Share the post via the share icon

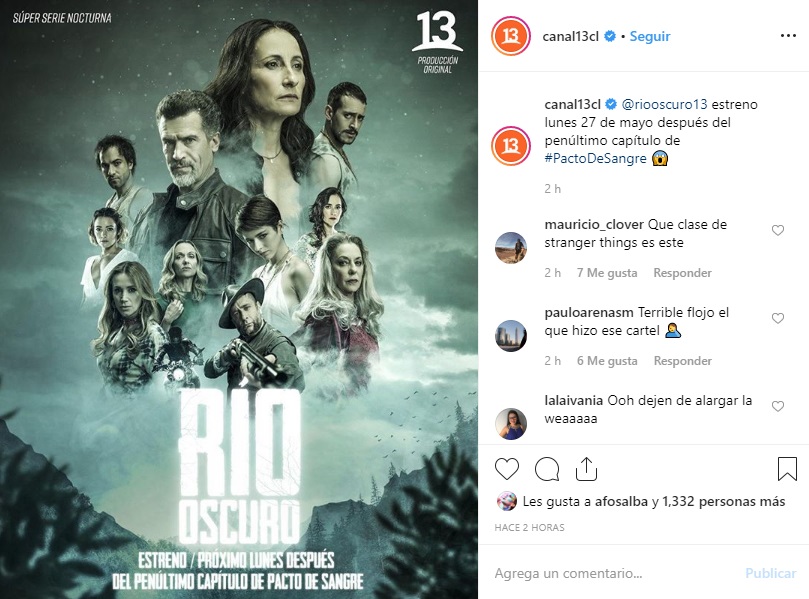click(x=586, y=469)
